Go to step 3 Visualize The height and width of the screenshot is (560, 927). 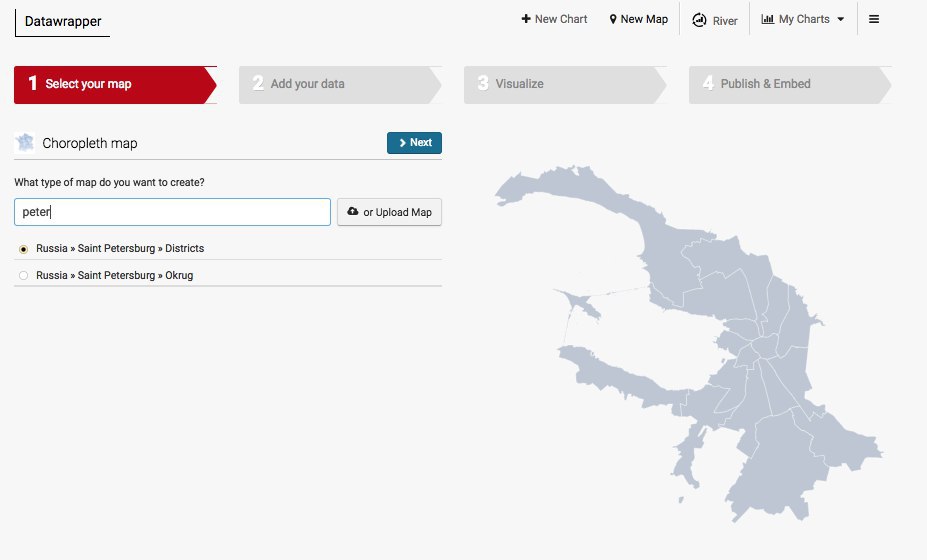[565, 85]
